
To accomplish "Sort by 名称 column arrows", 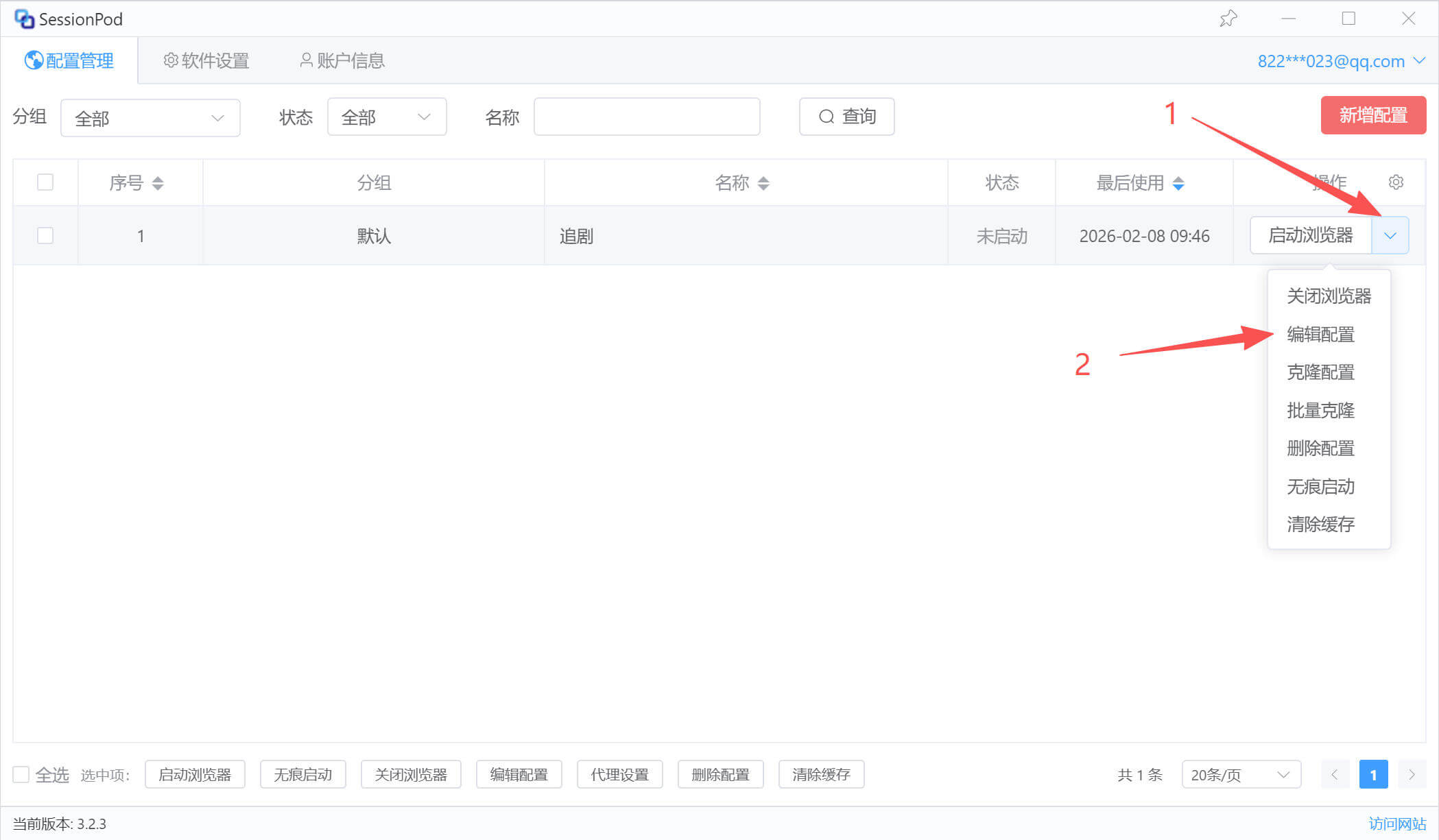I will [763, 183].
